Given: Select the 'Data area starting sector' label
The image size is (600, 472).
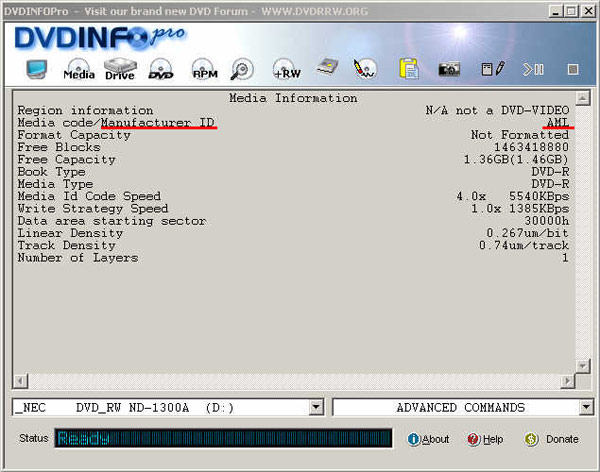Looking at the screenshot, I should 112,221.
